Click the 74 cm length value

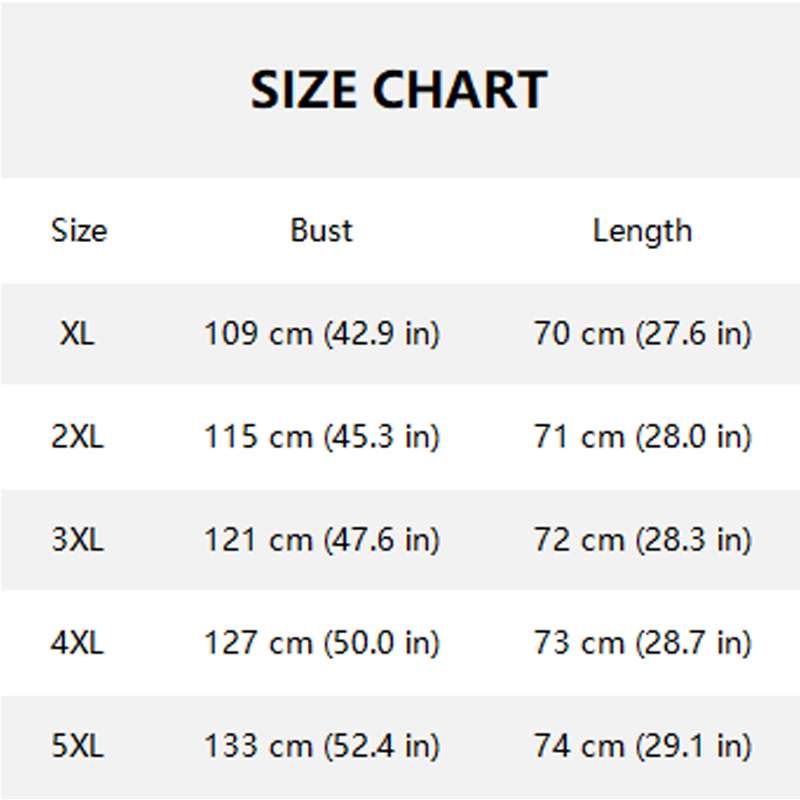pos(578,746)
